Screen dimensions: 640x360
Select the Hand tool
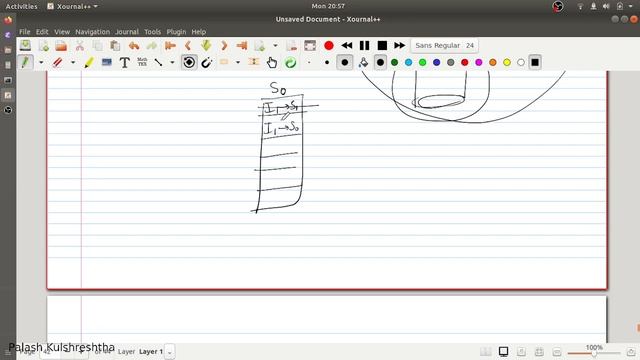pyautogui.click(x=272, y=62)
